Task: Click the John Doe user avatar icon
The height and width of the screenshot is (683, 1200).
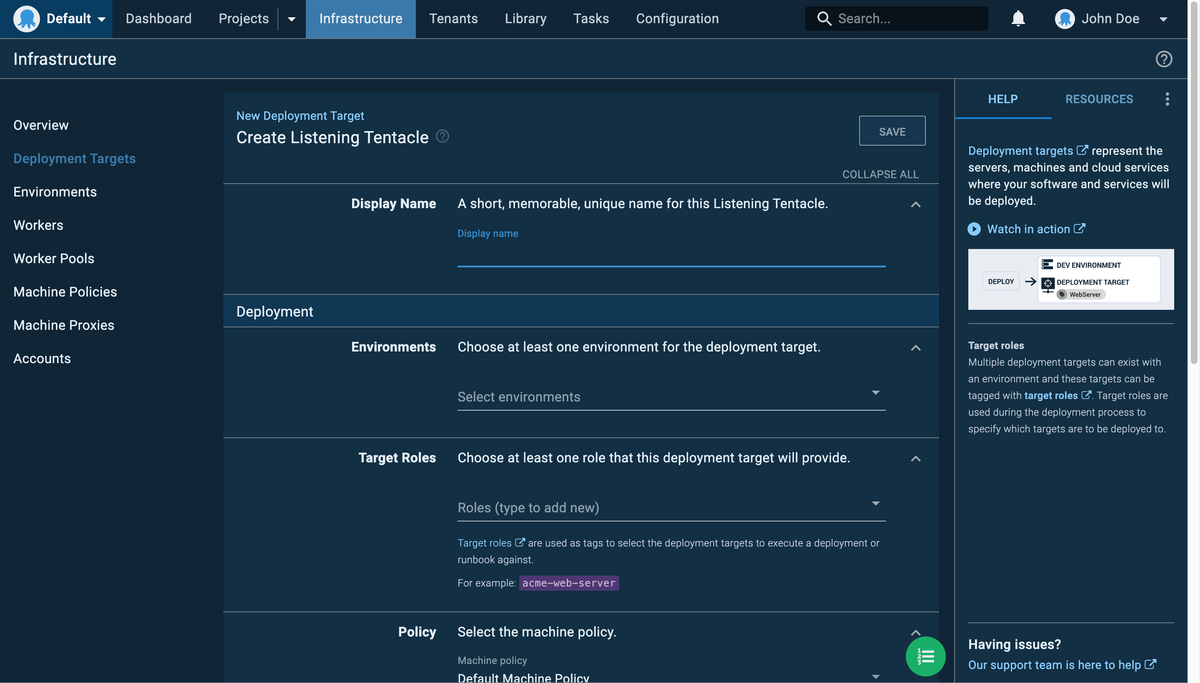Action: [1065, 19]
